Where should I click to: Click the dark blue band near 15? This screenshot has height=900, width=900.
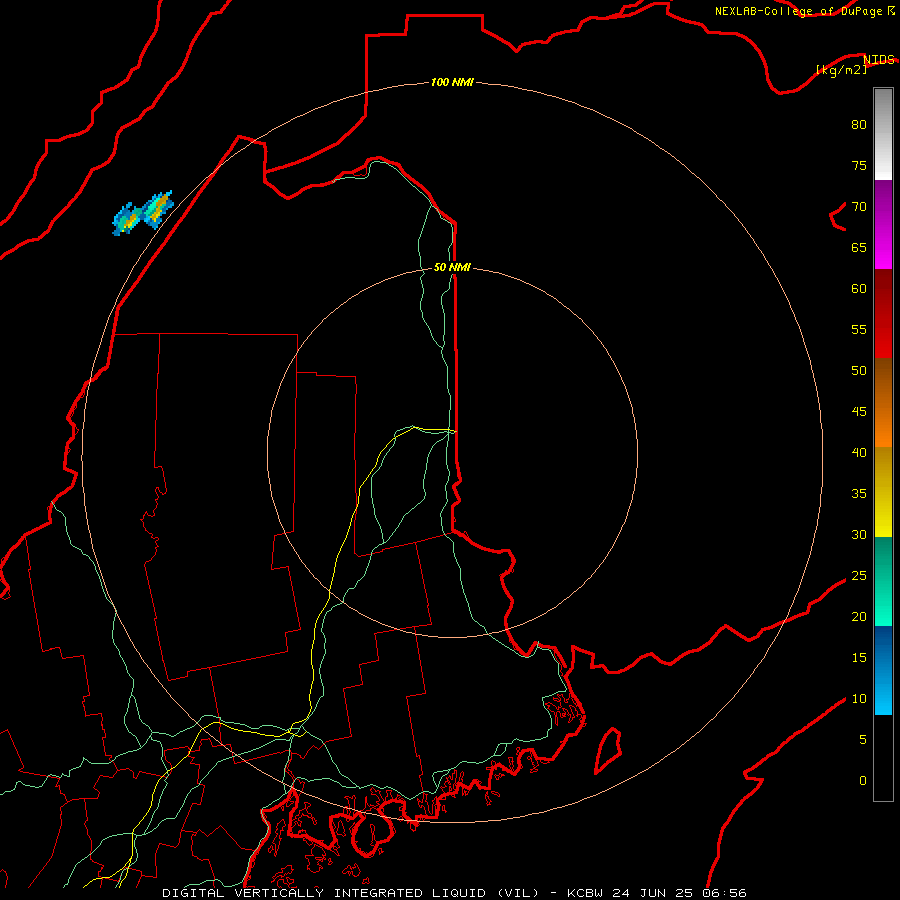click(883, 649)
